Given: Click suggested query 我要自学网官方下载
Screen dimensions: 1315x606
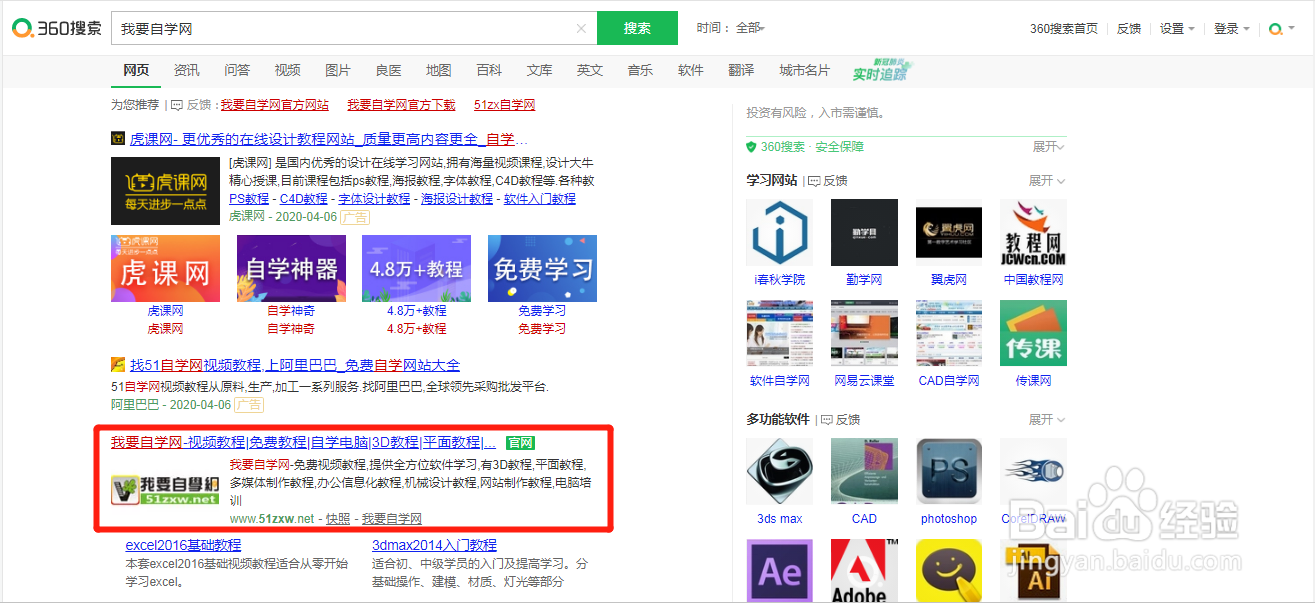Looking at the screenshot, I should (x=401, y=105).
